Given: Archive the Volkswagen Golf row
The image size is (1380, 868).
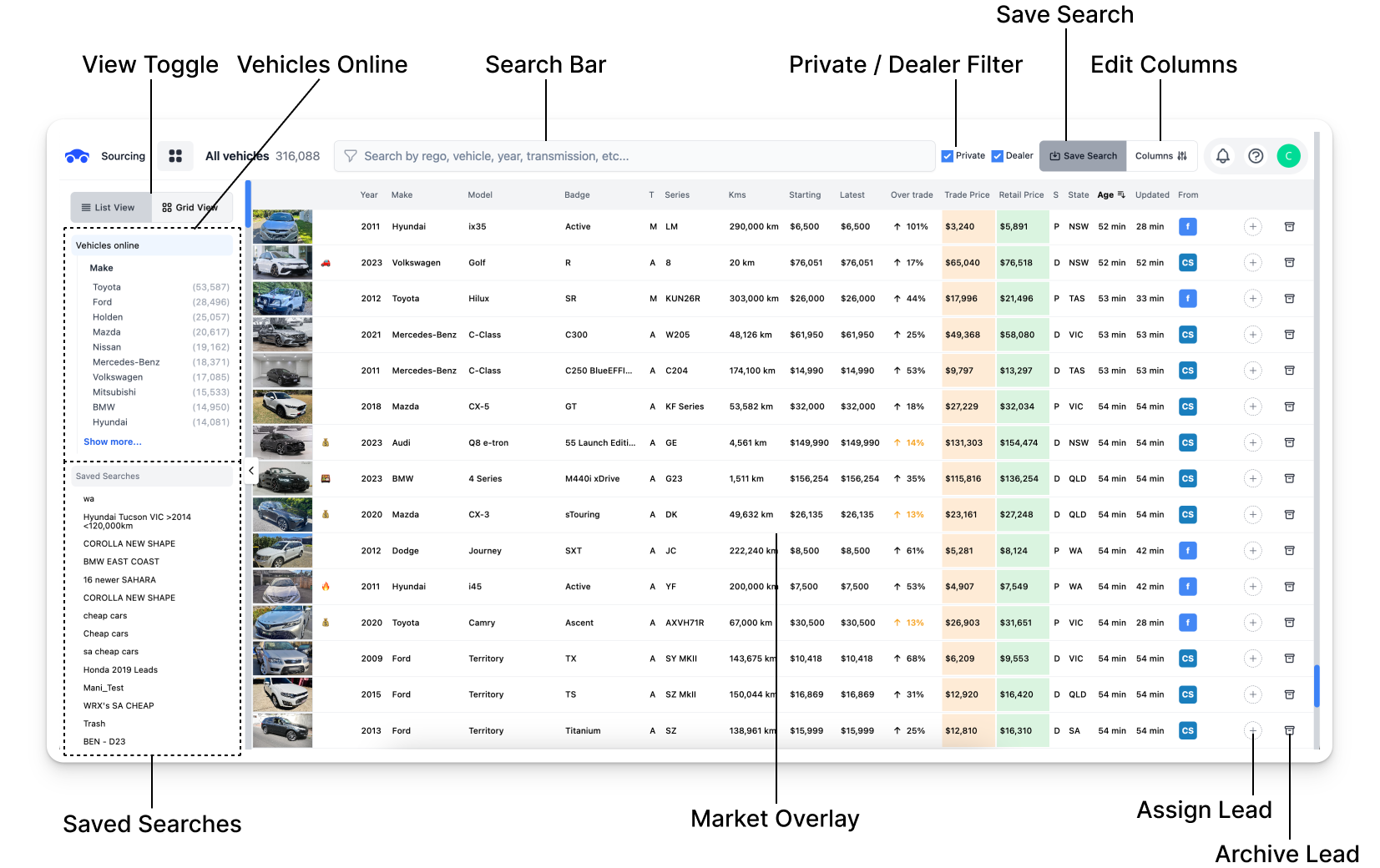Looking at the screenshot, I should (1289, 263).
